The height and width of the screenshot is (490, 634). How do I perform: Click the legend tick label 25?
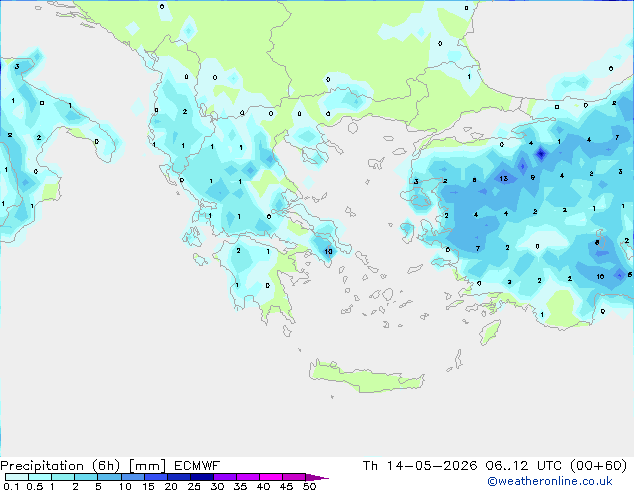pos(194,486)
